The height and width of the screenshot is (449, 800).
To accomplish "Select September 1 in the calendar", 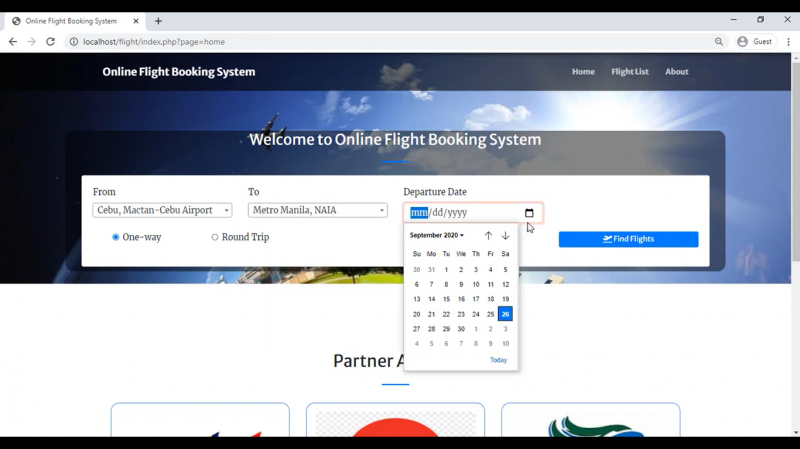I will [446, 269].
